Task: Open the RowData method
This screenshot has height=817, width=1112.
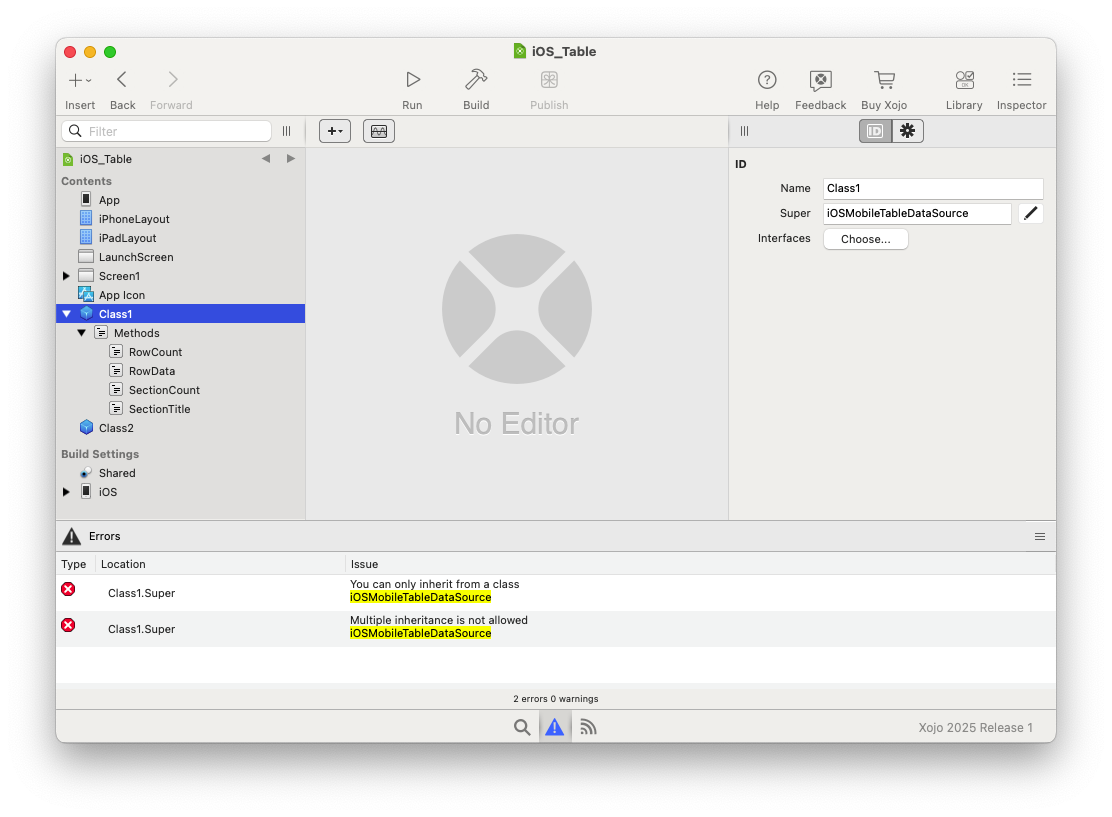Action: click(152, 371)
